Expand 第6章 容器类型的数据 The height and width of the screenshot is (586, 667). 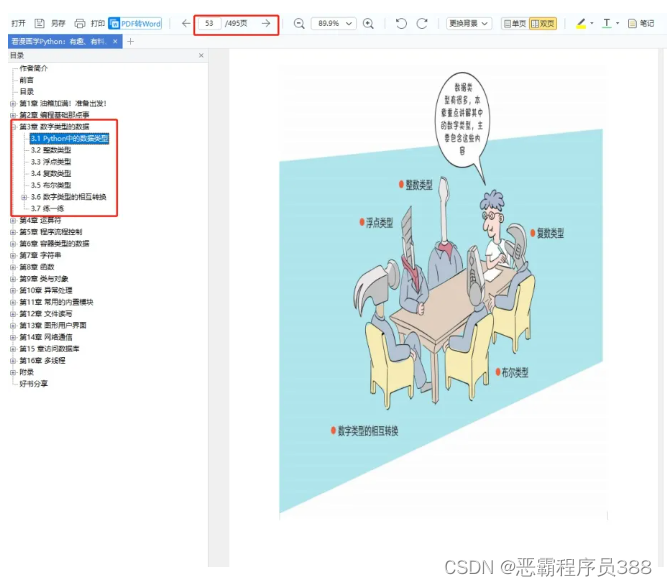pos(13,244)
